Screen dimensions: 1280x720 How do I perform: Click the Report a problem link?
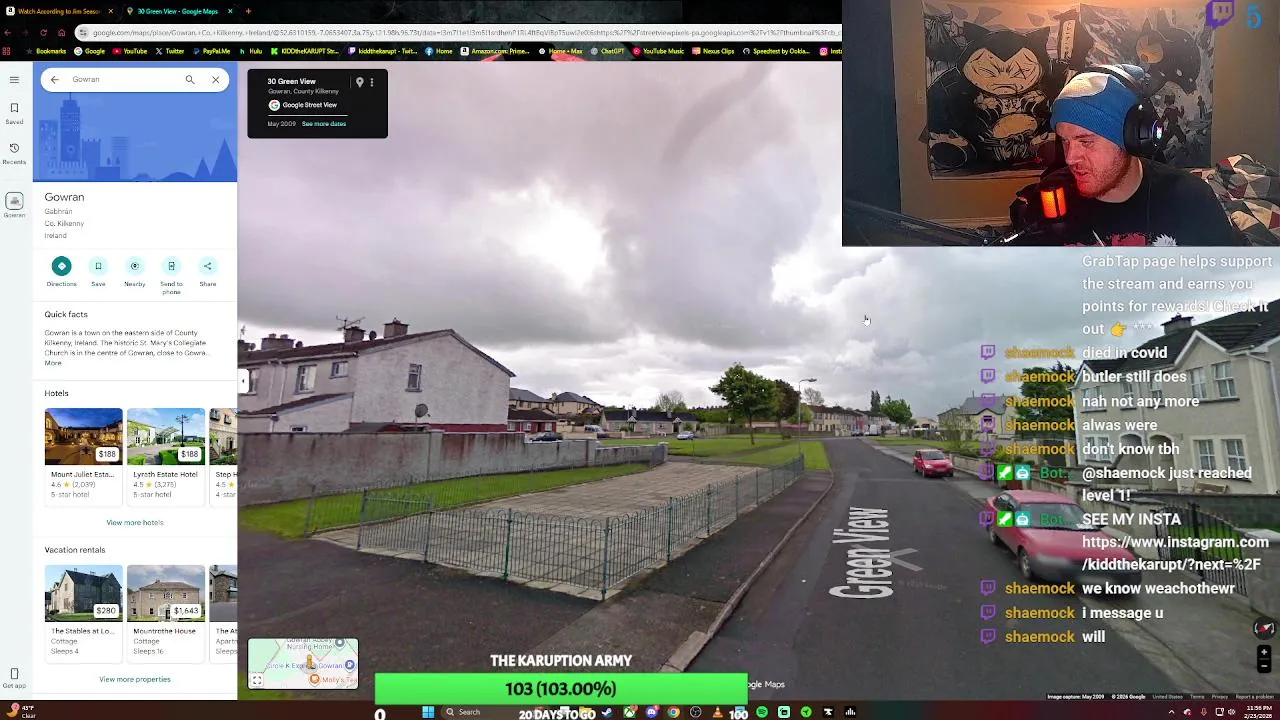(1254, 696)
